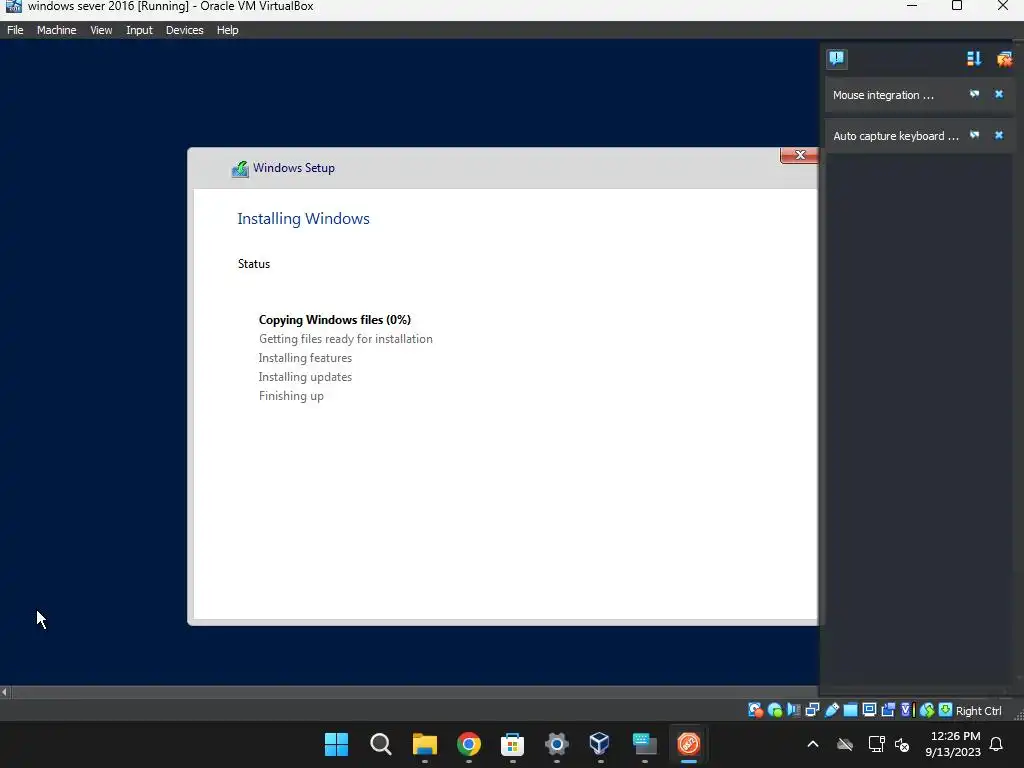The image size is (1024, 768).
Task: Click the hand icon on Auto capture keyboard notification
Action: coord(974,135)
